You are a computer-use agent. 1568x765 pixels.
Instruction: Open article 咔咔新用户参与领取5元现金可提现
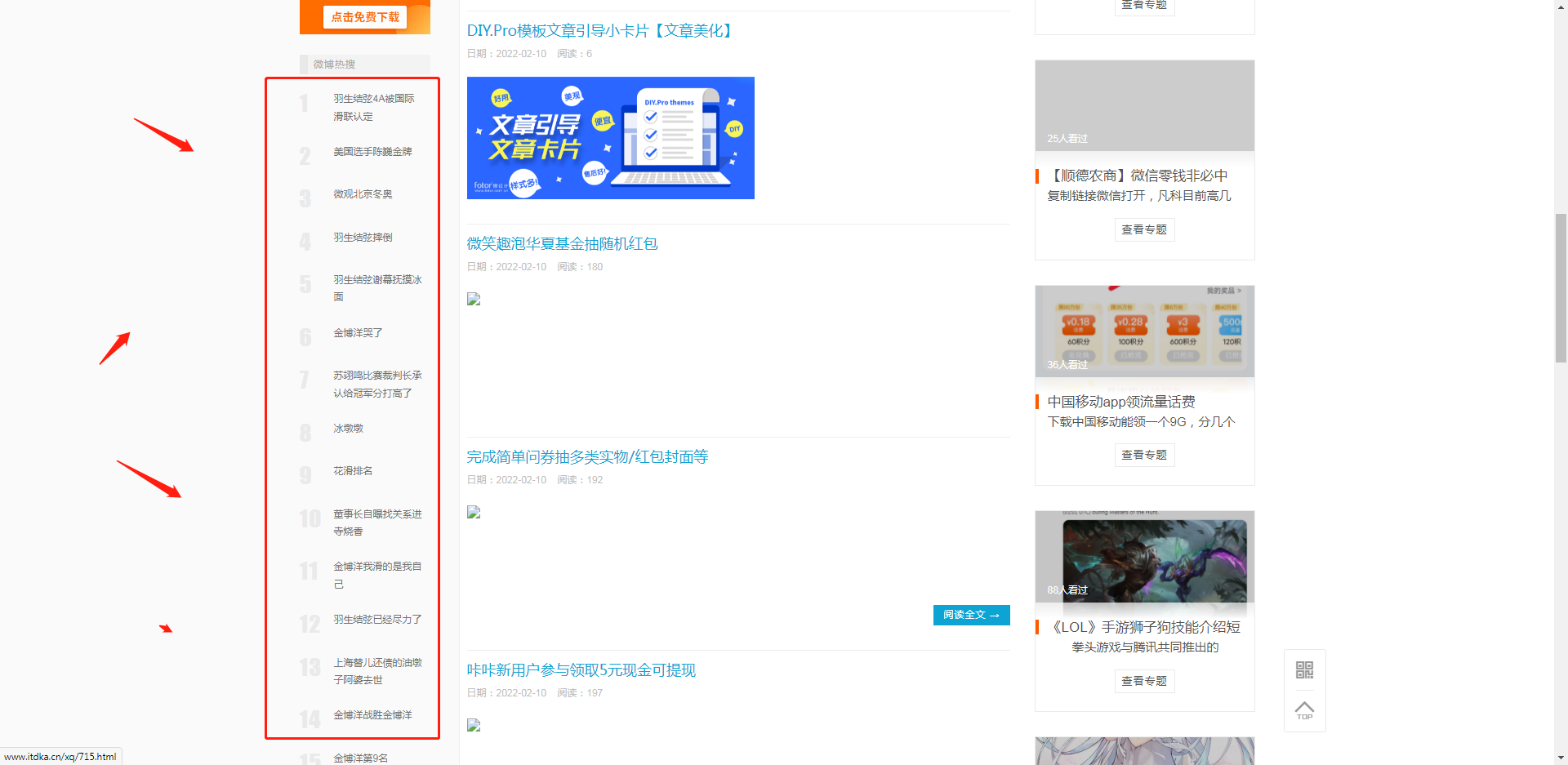[x=581, y=670]
